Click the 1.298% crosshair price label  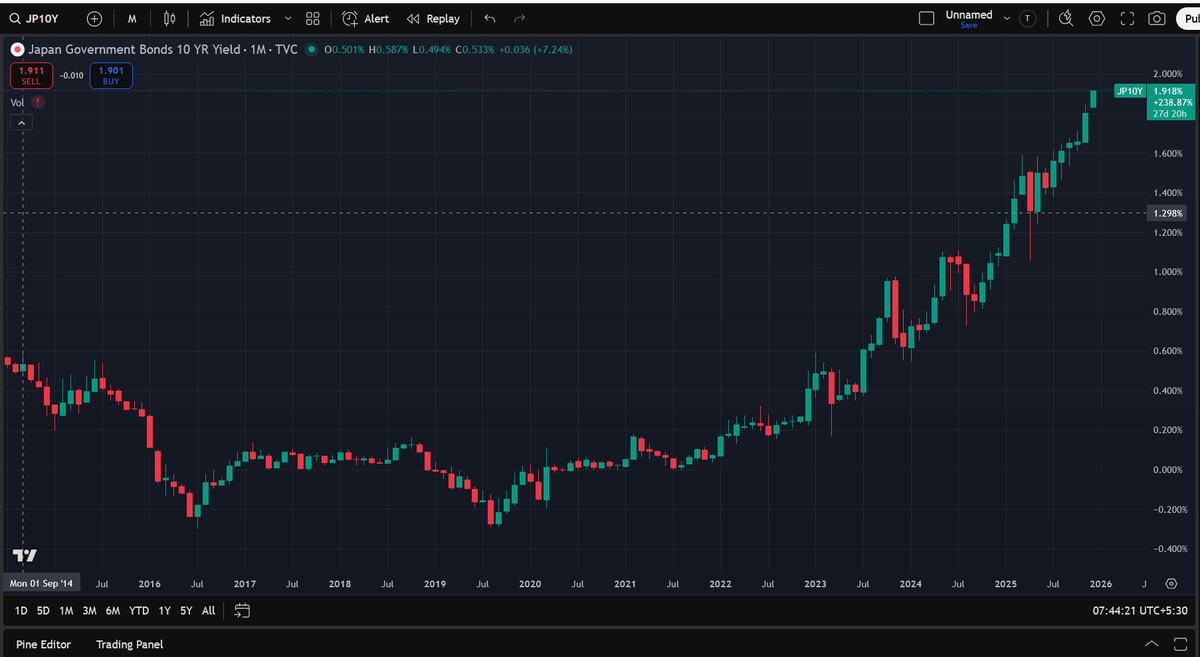(x=1168, y=213)
